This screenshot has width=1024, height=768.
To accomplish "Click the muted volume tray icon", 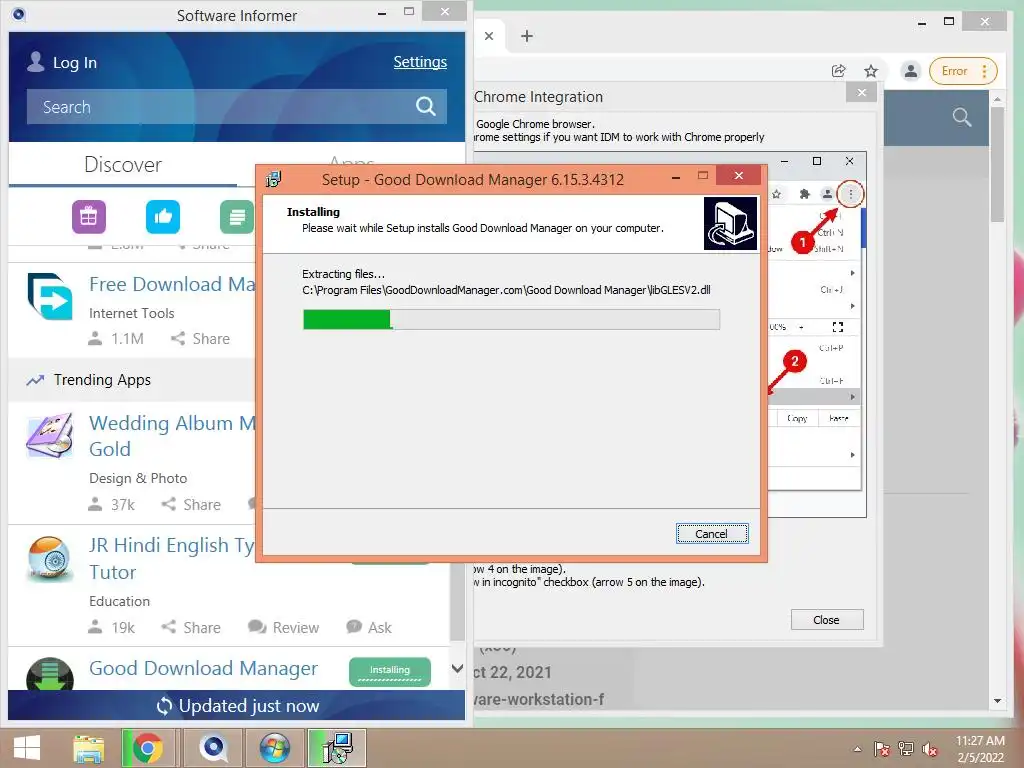I will tap(930, 749).
